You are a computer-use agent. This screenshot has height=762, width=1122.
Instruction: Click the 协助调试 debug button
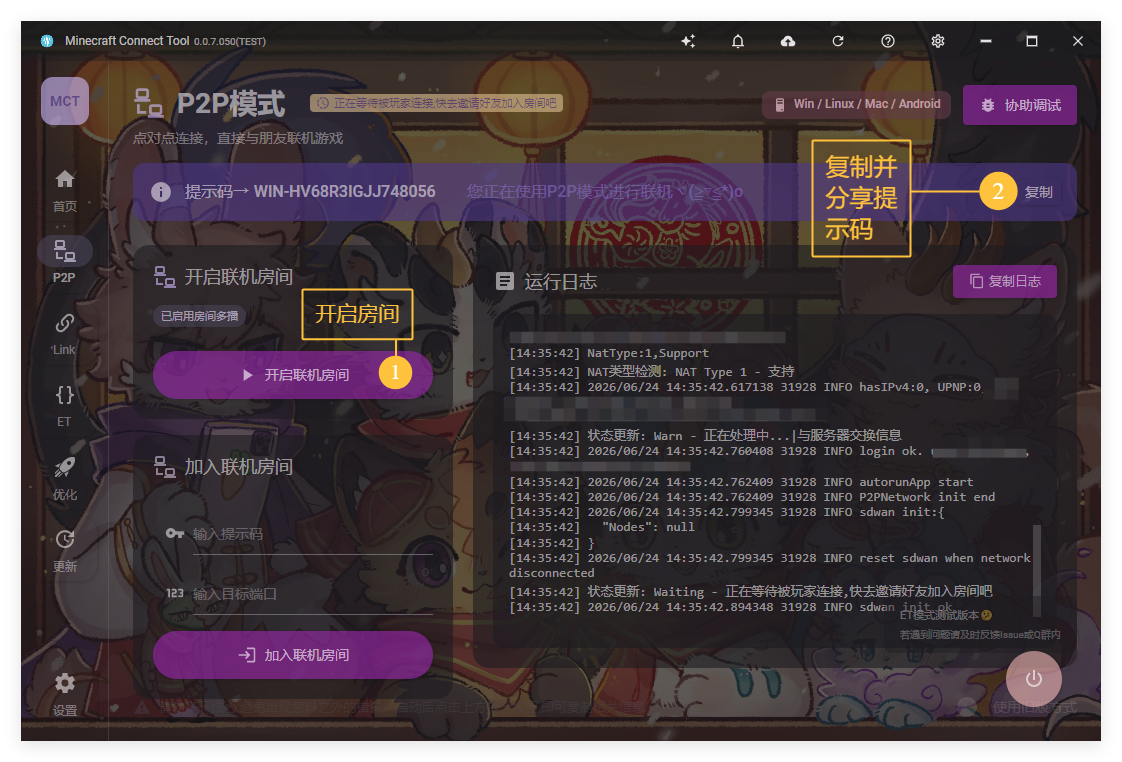(x=1020, y=105)
